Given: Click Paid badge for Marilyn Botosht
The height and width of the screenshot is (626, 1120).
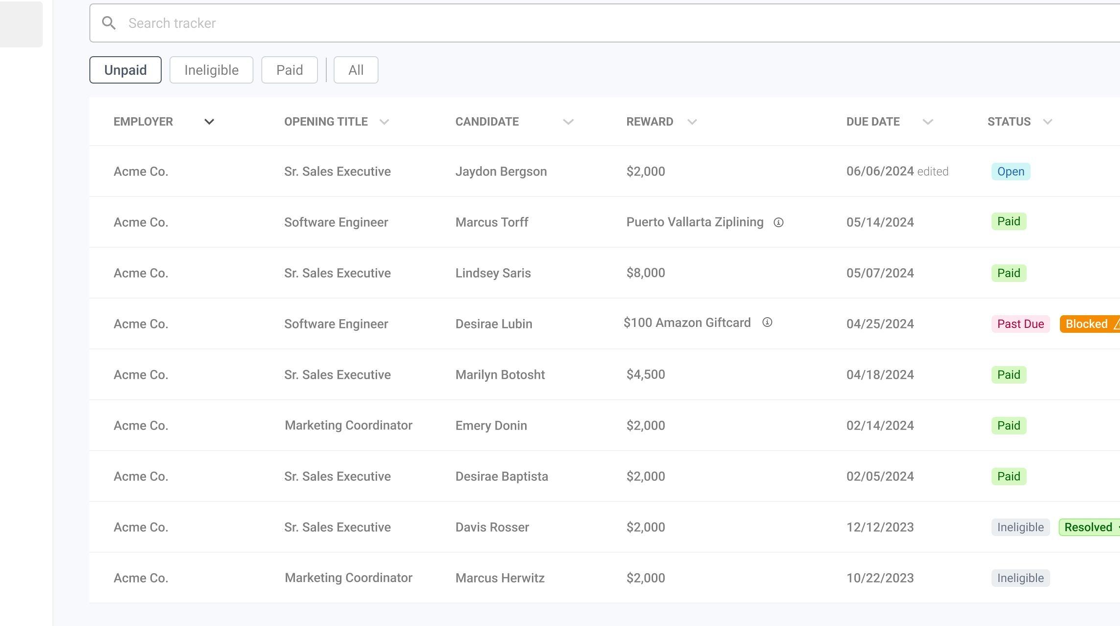Looking at the screenshot, I should point(1009,374).
